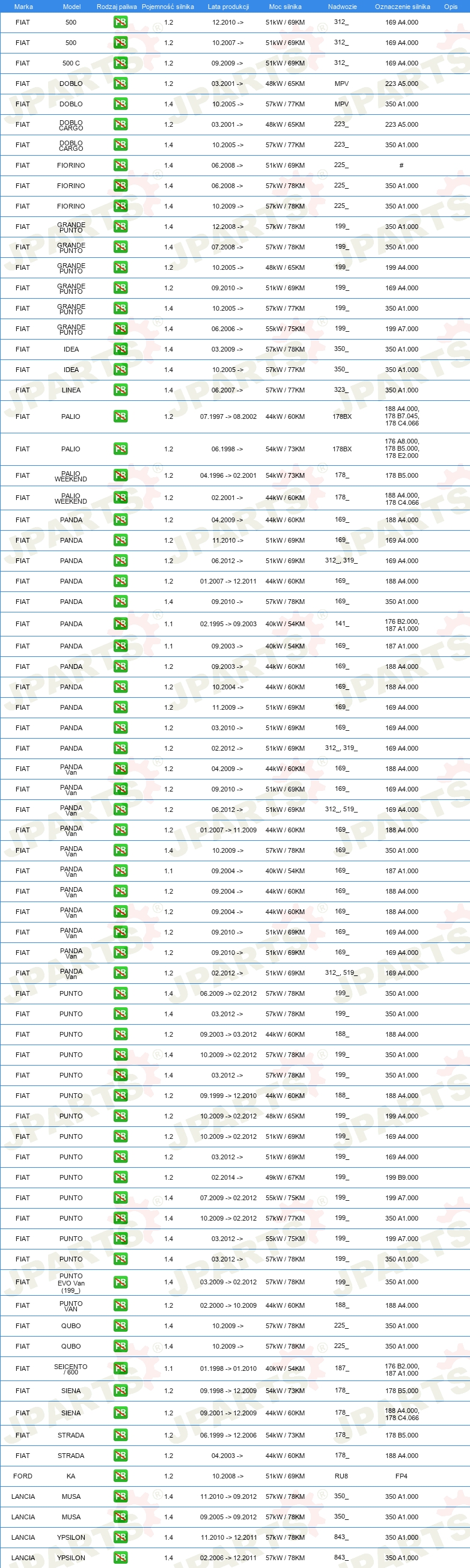Click the fuel icon for IDEA 03.2009

(121, 349)
